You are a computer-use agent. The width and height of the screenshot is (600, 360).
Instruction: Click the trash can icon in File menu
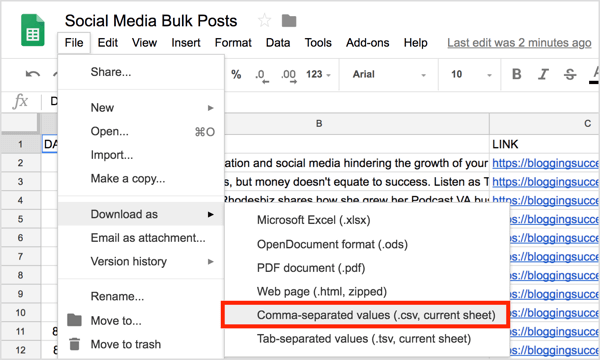pos(74,344)
